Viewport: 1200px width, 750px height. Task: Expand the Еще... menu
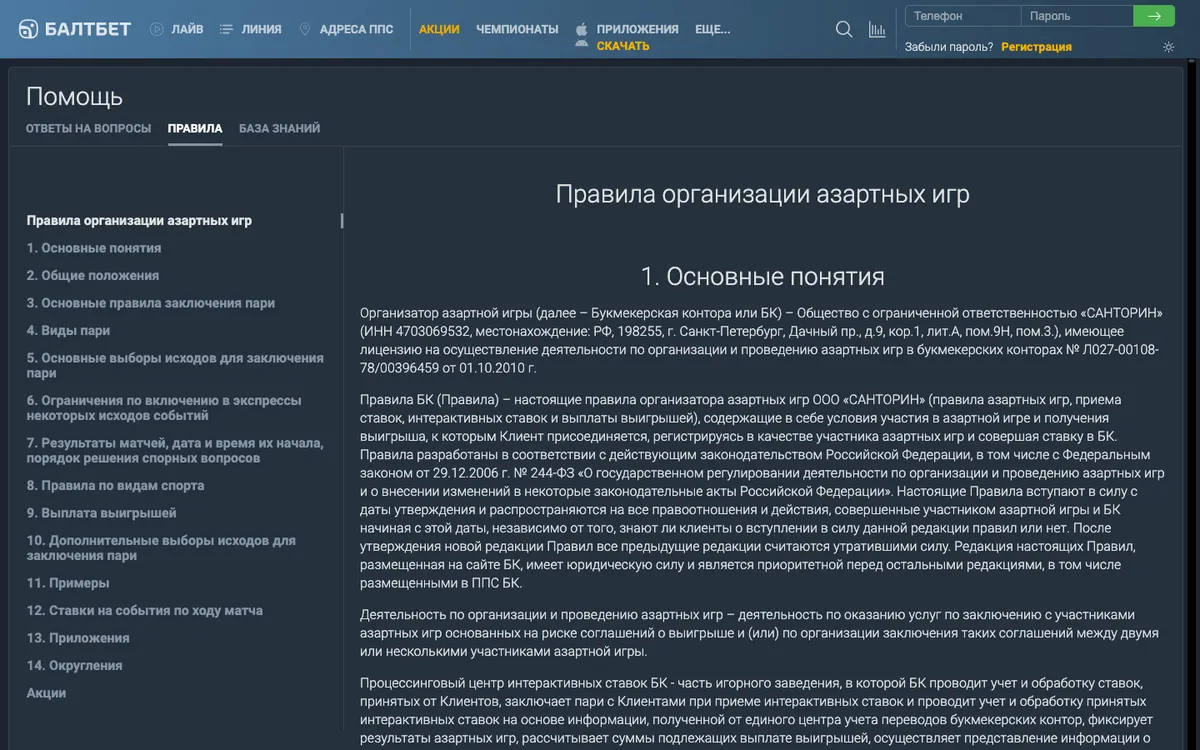pos(712,29)
